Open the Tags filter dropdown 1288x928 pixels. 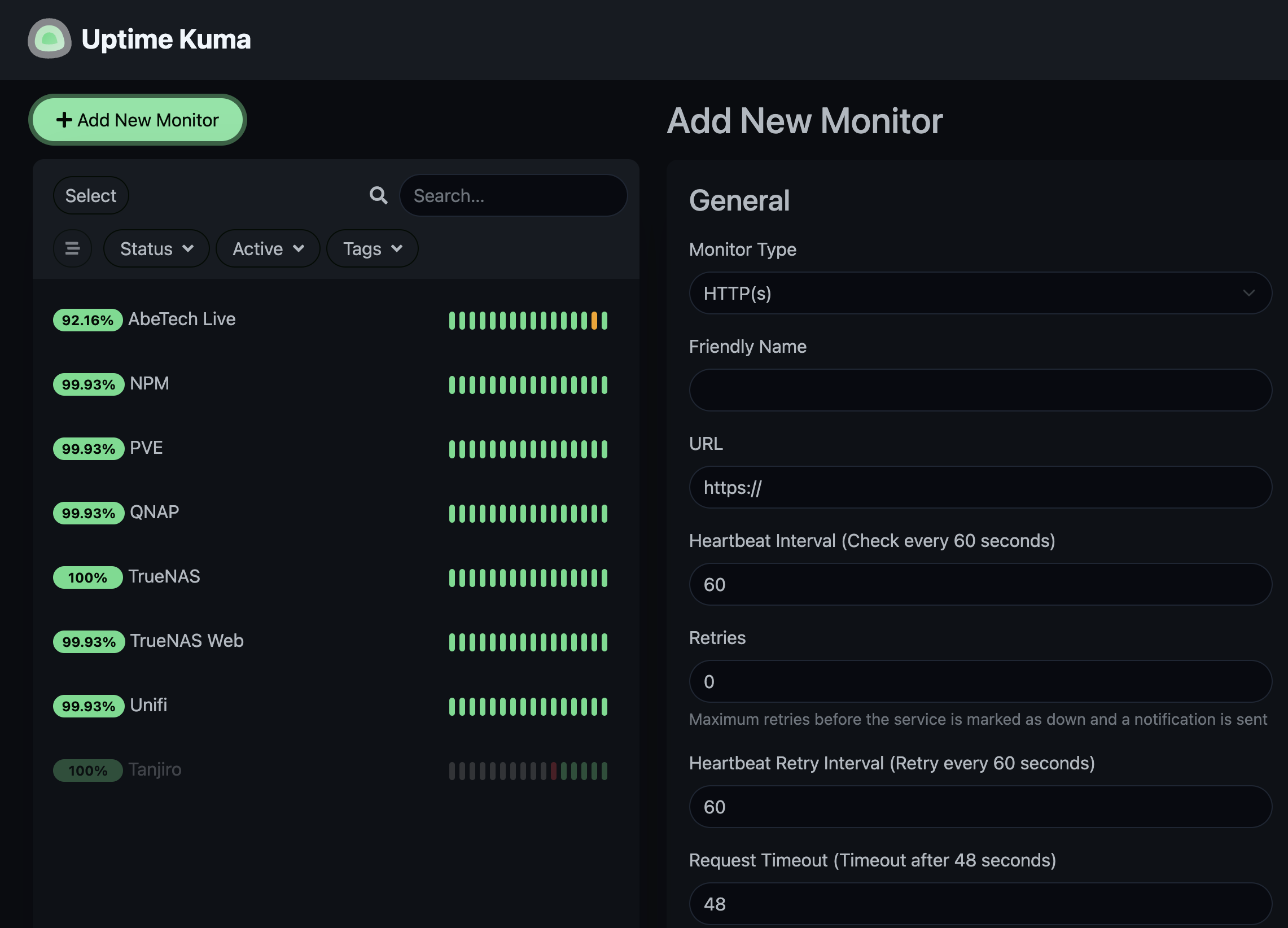click(x=373, y=248)
